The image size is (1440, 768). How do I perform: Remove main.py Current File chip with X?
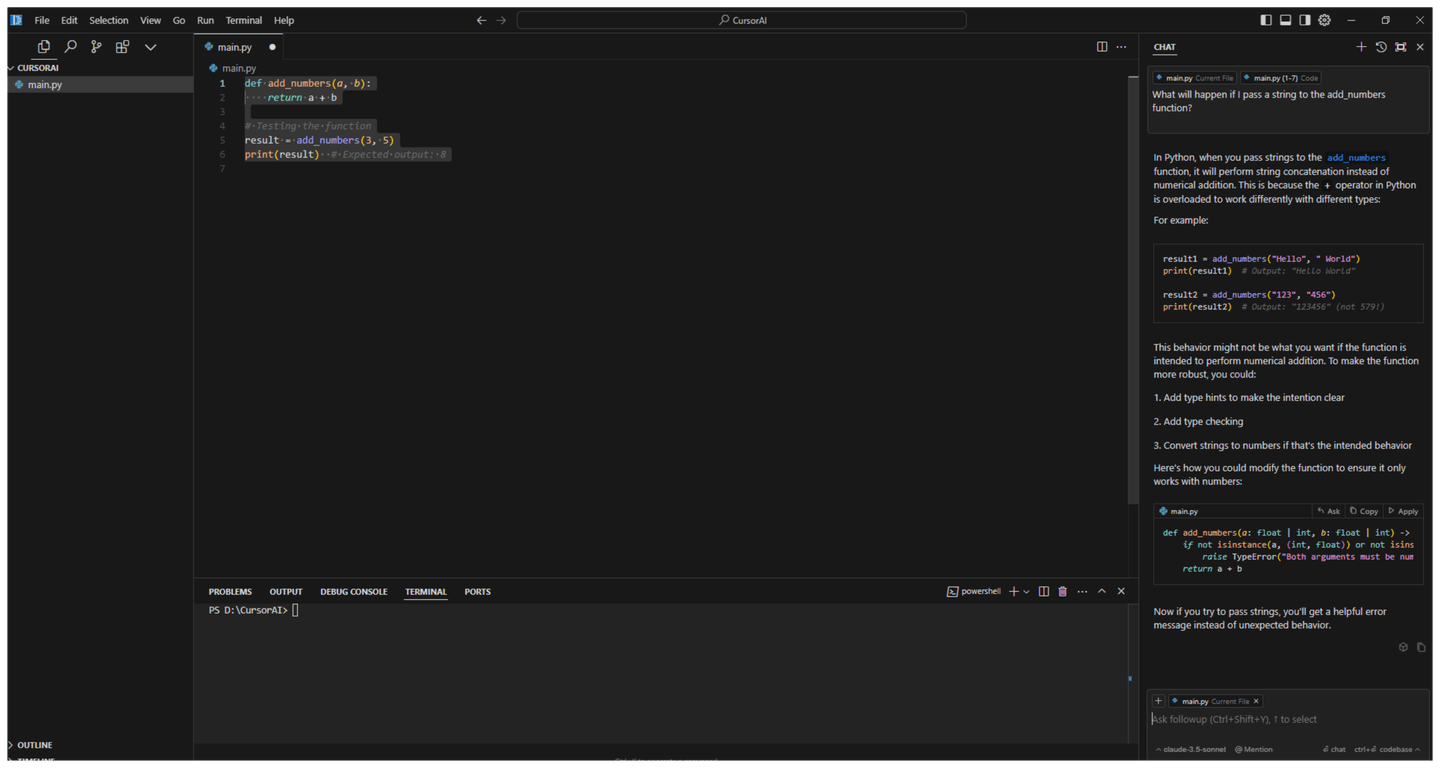pyautogui.click(x=1256, y=701)
